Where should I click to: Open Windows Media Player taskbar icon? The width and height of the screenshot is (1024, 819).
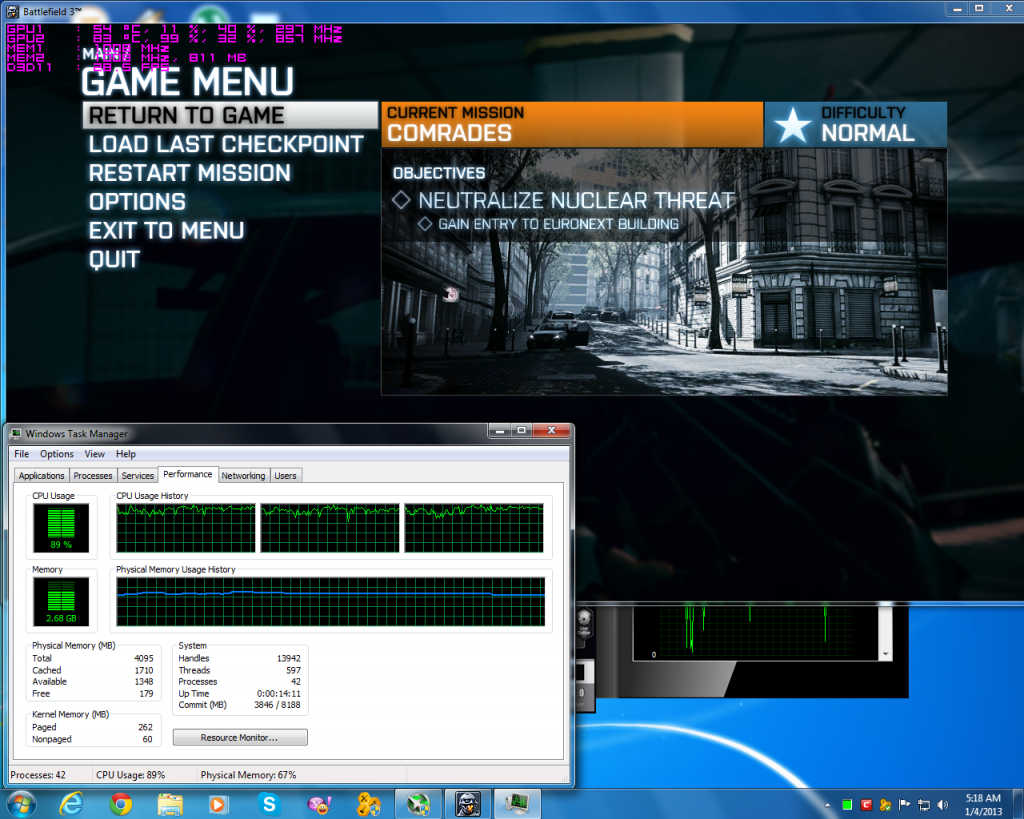point(219,805)
